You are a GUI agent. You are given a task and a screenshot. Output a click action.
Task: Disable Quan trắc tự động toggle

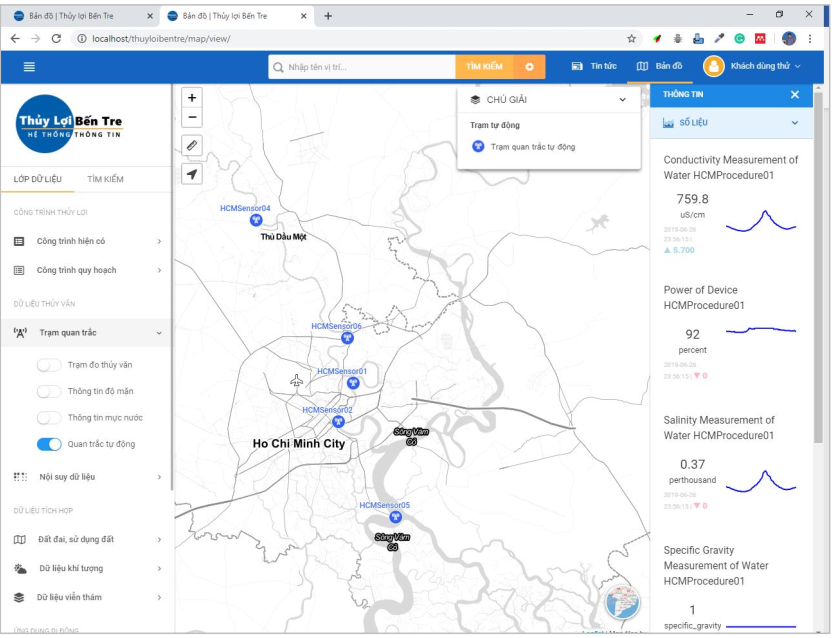click(50, 444)
